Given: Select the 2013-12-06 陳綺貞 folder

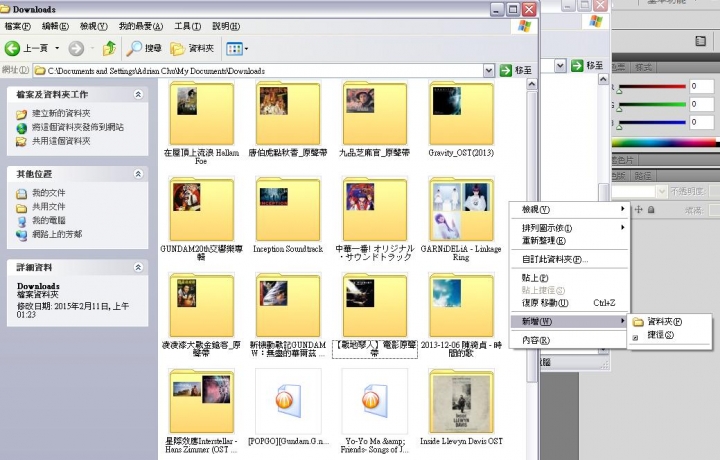Looking at the screenshot, I should click(x=461, y=306).
